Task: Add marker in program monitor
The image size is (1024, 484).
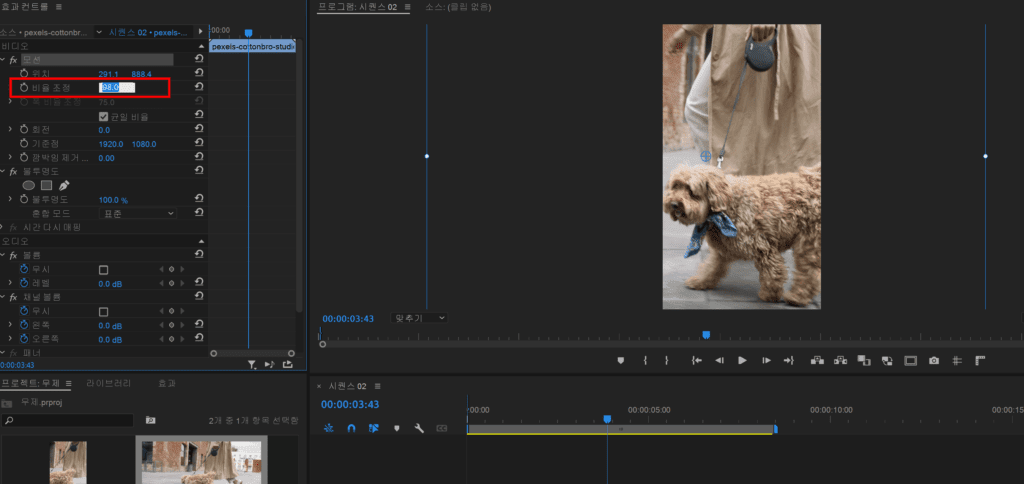Action: [x=620, y=361]
